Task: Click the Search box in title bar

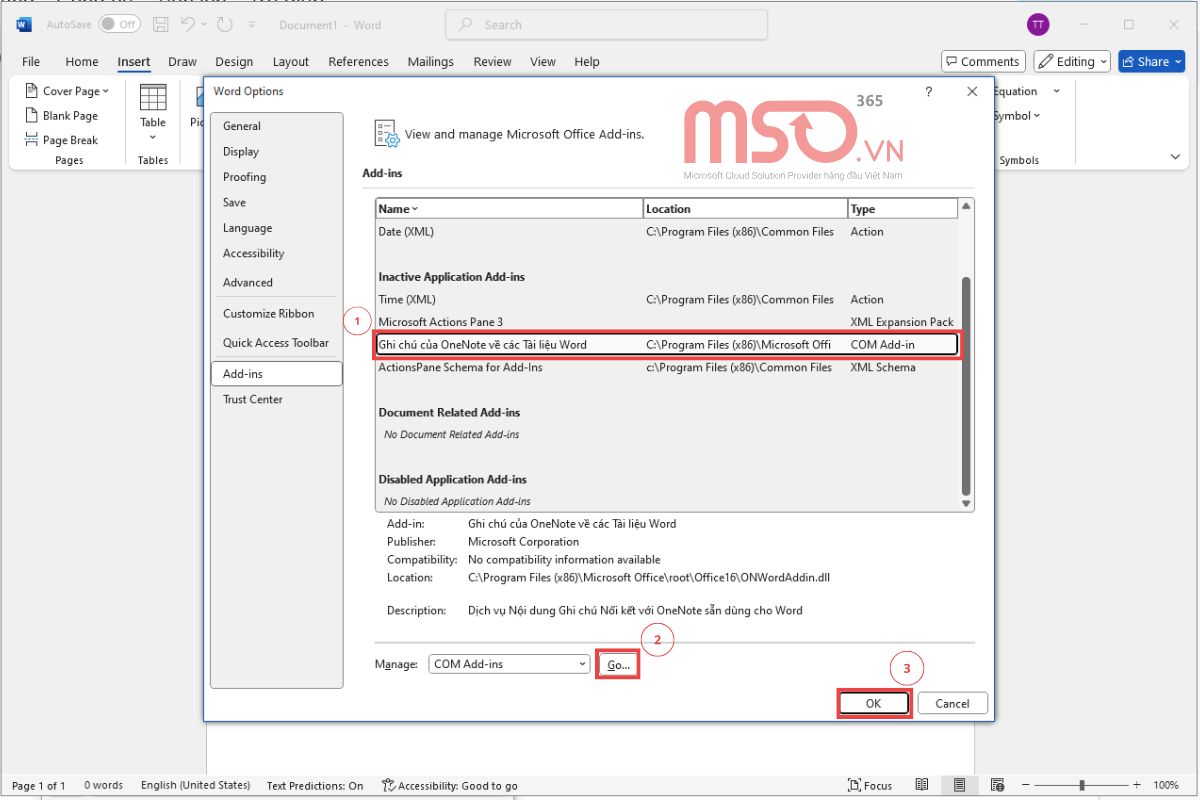Action: pyautogui.click(x=606, y=24)
